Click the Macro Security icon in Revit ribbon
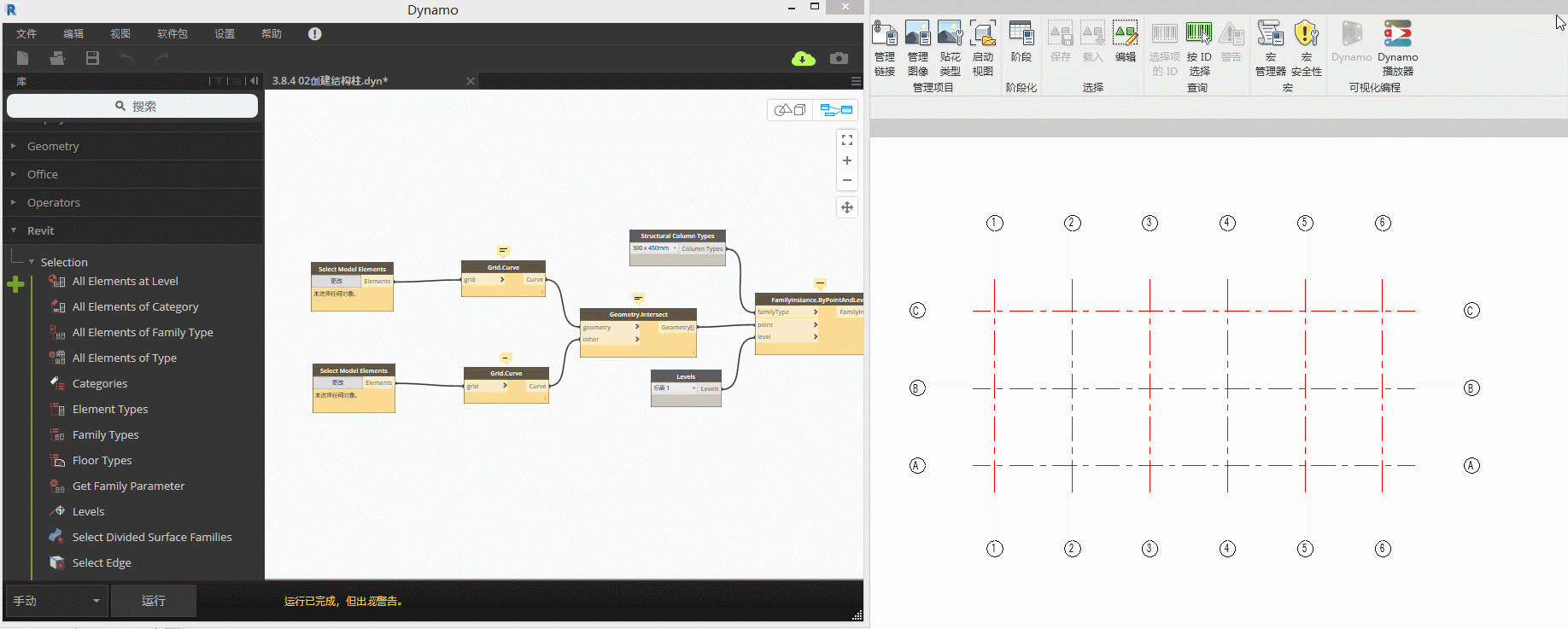The image size is (1568, 629). coord(1307,49)
